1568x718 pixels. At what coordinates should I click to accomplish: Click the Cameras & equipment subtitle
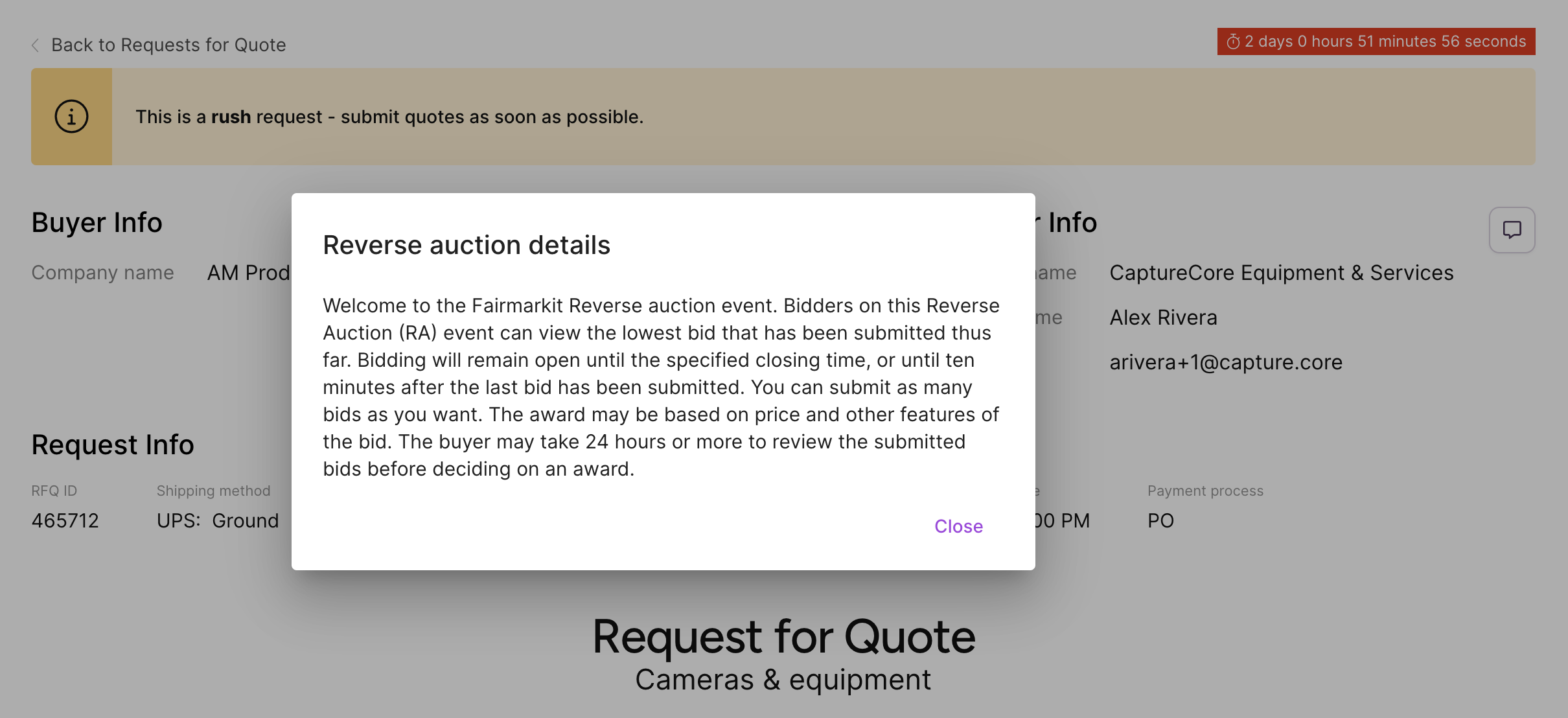click(x=783, y=680)
